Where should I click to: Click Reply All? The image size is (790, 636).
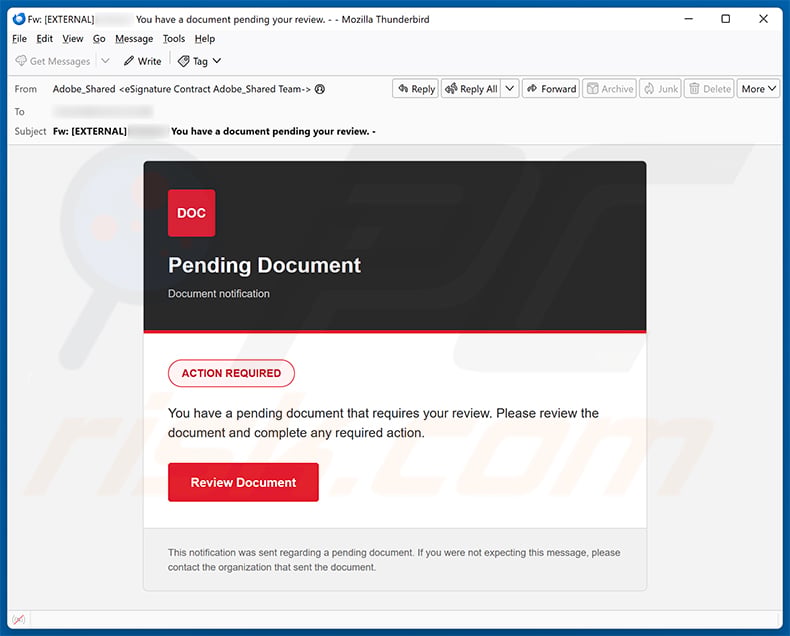point(472,89)
